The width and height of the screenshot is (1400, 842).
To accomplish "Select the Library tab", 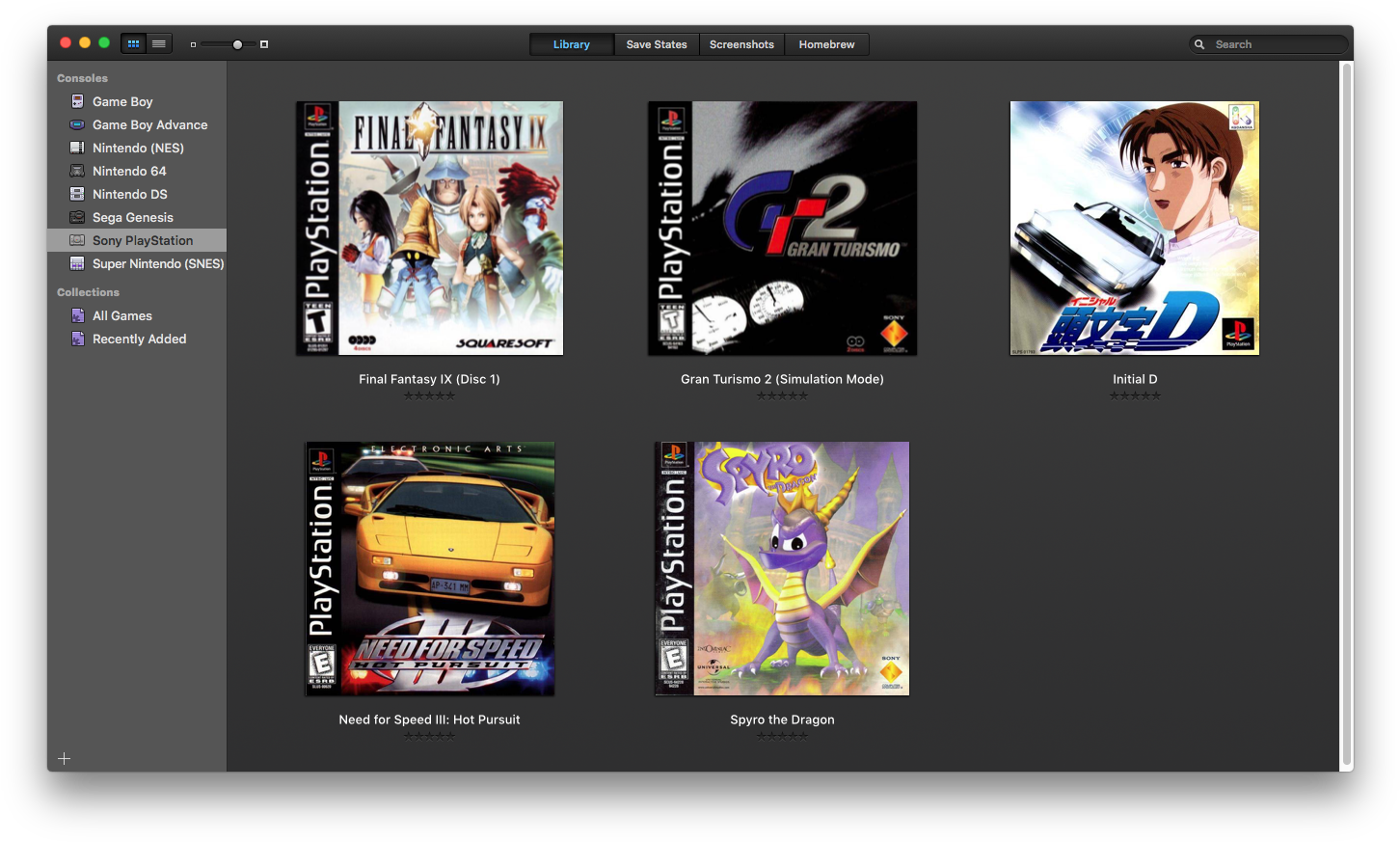I will click(572, 44).
